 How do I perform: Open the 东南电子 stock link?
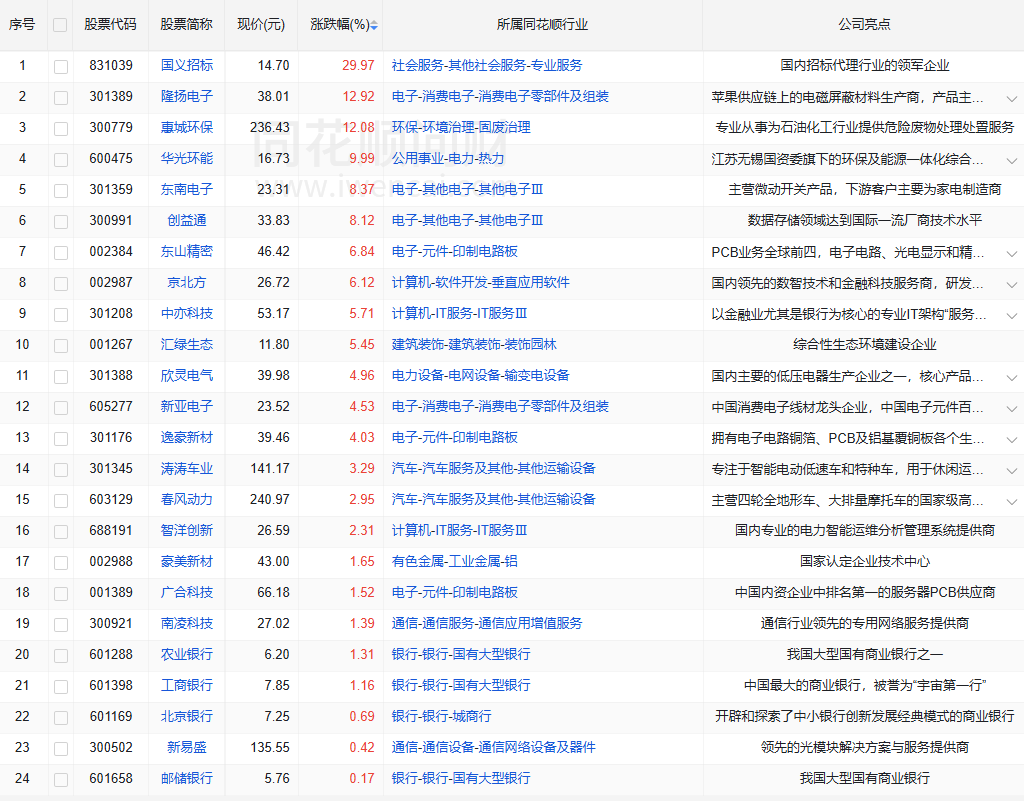(187, 189)
